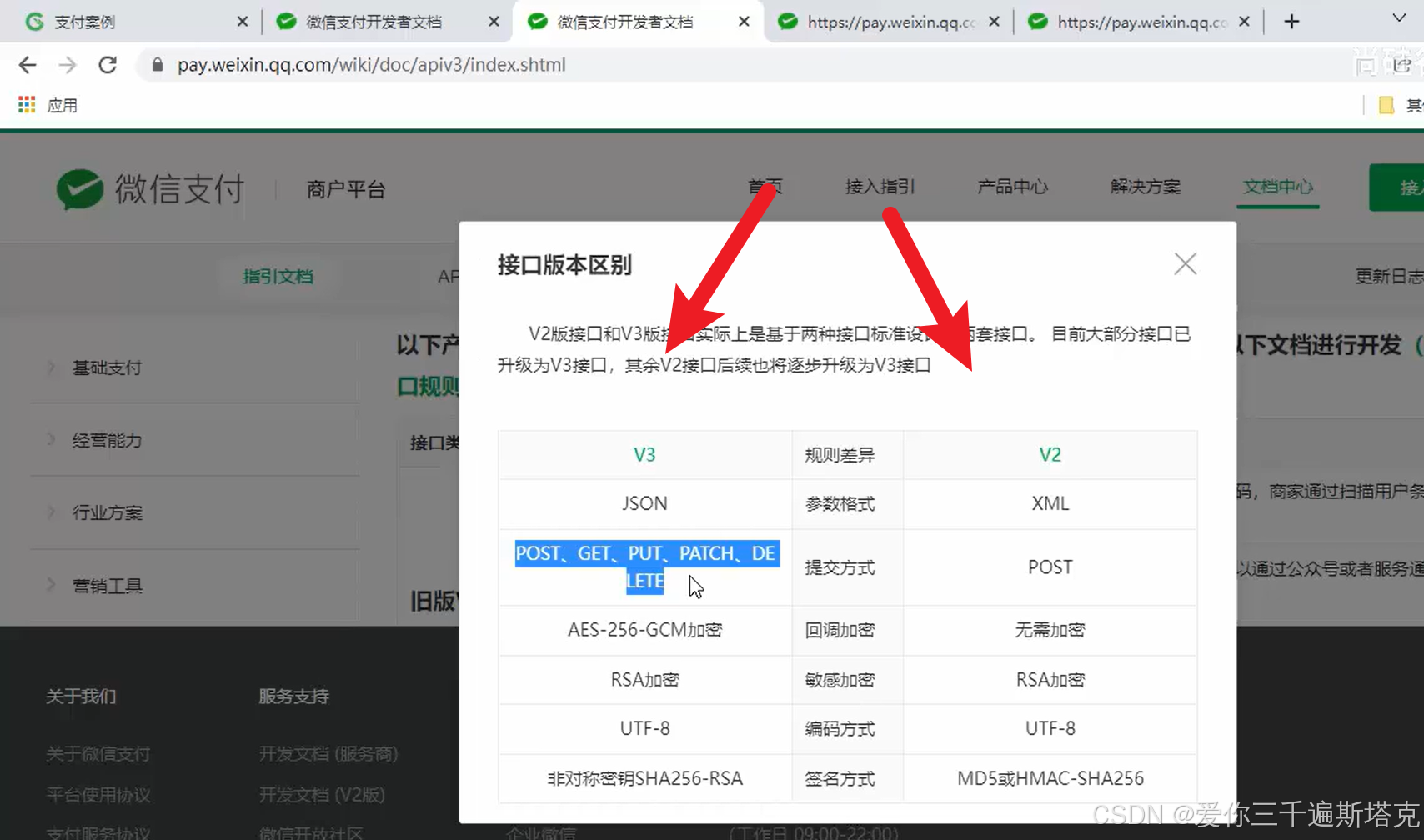The width and height of the screenshot is (1424, 840).
Task: Open 接入指引 in the top navigation
Action: pos(880,187)
